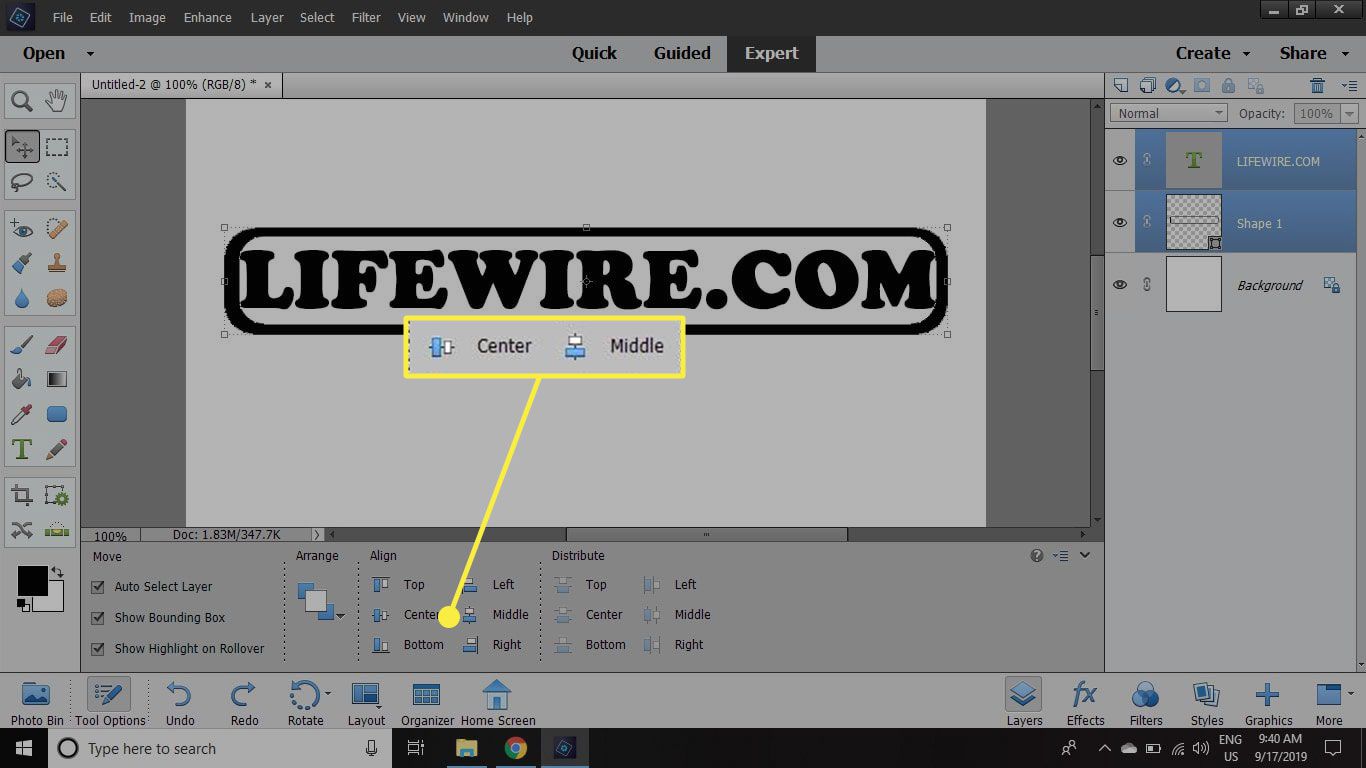Viewport: 1366px width, 768px height.
Task: Select the Type tool
Action: pos(22,449)
